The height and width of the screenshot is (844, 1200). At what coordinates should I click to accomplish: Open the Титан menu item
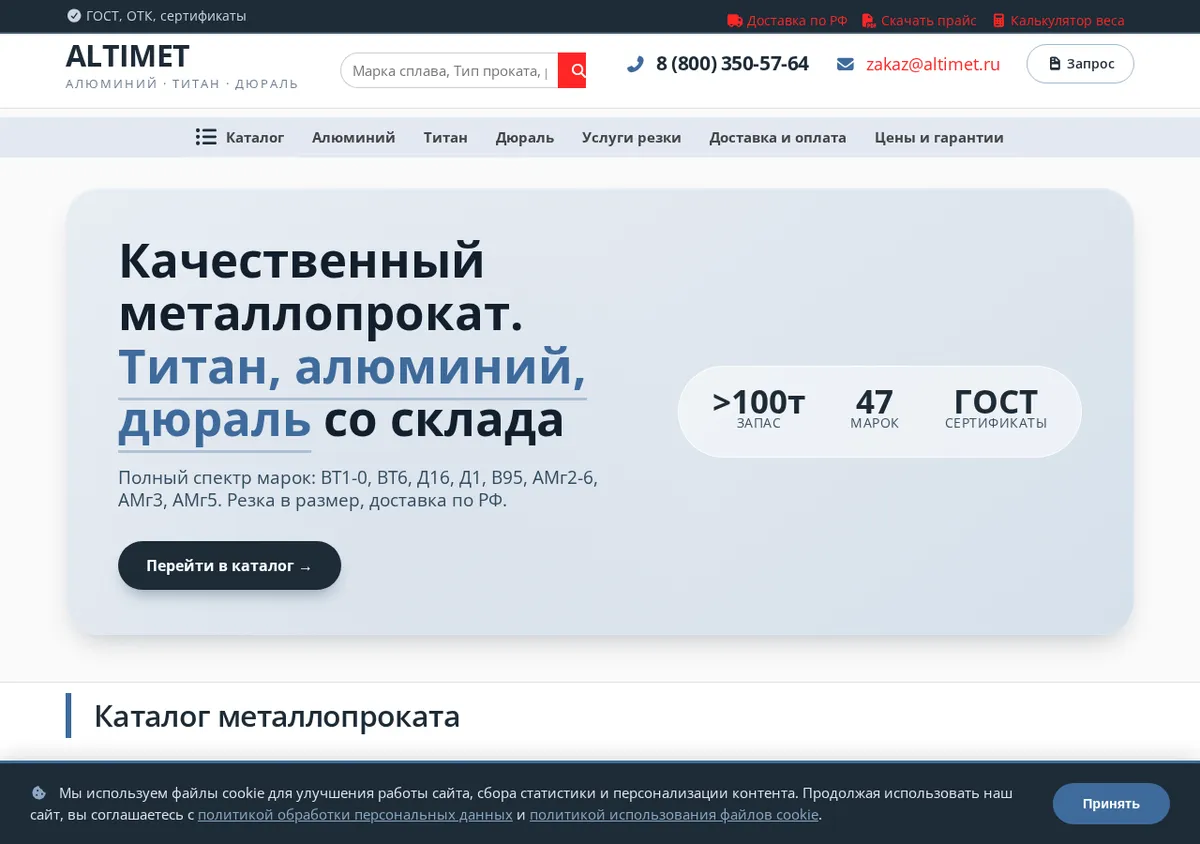point(445,138)
